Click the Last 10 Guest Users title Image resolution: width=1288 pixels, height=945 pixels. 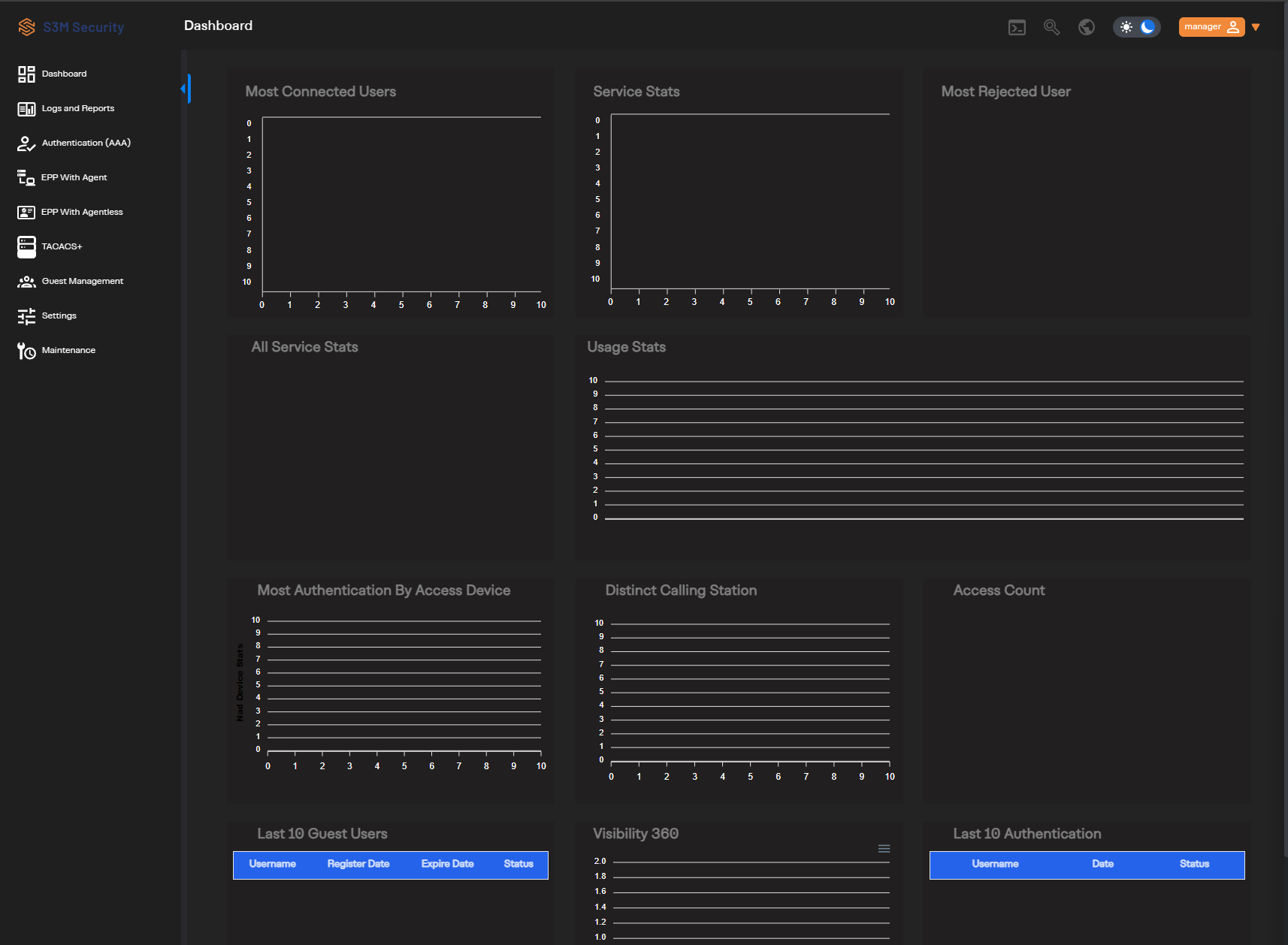(x=322, y=834)
